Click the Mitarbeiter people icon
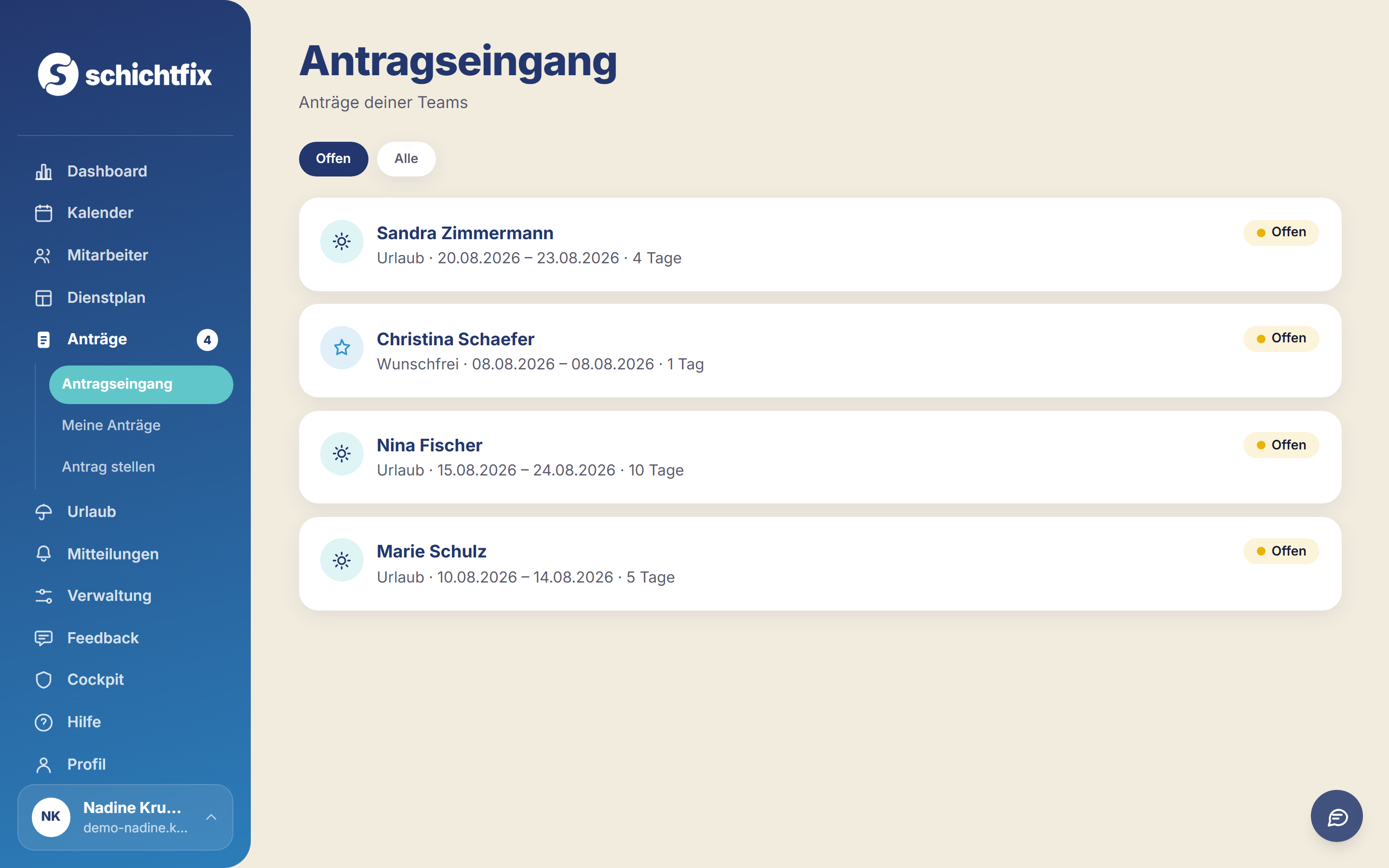This screenshot has width=1389, height=868. click(43, 256)
